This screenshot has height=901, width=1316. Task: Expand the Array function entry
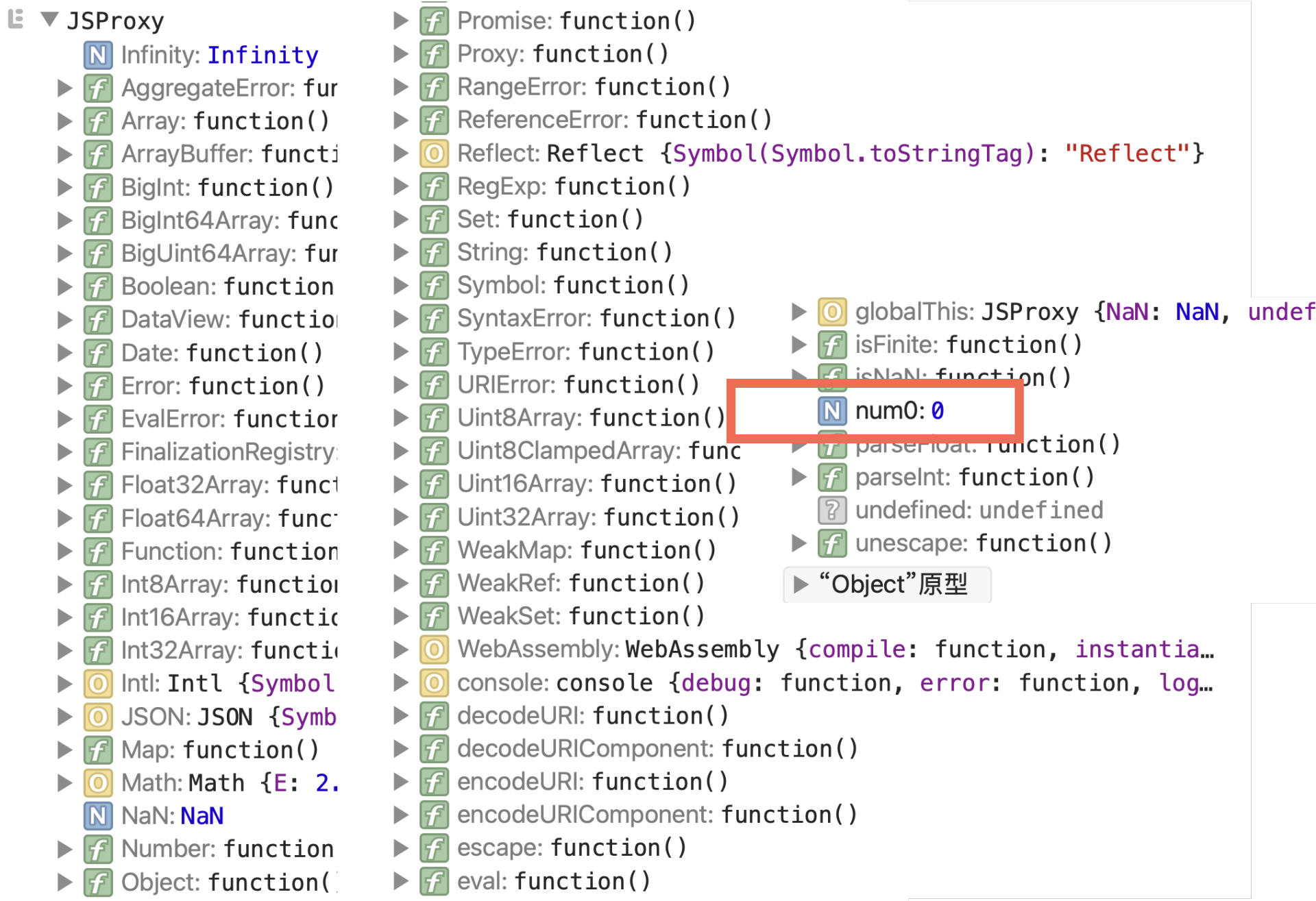64,121
